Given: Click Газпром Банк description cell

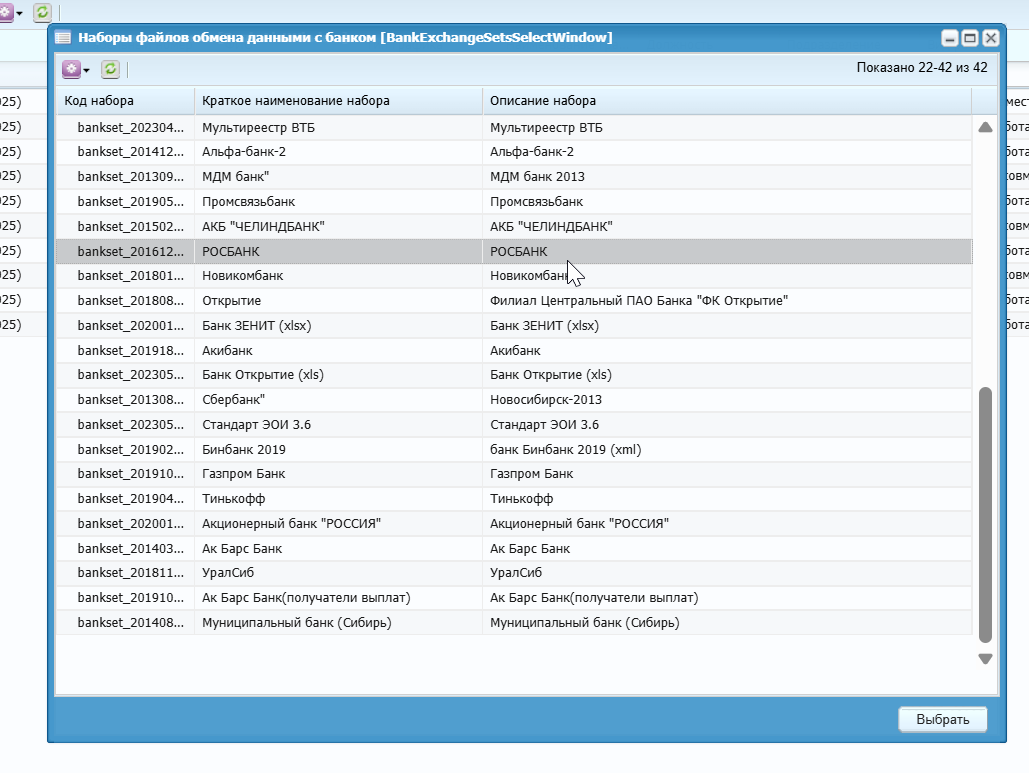Looking at the screenshot, I should [726, 474].
